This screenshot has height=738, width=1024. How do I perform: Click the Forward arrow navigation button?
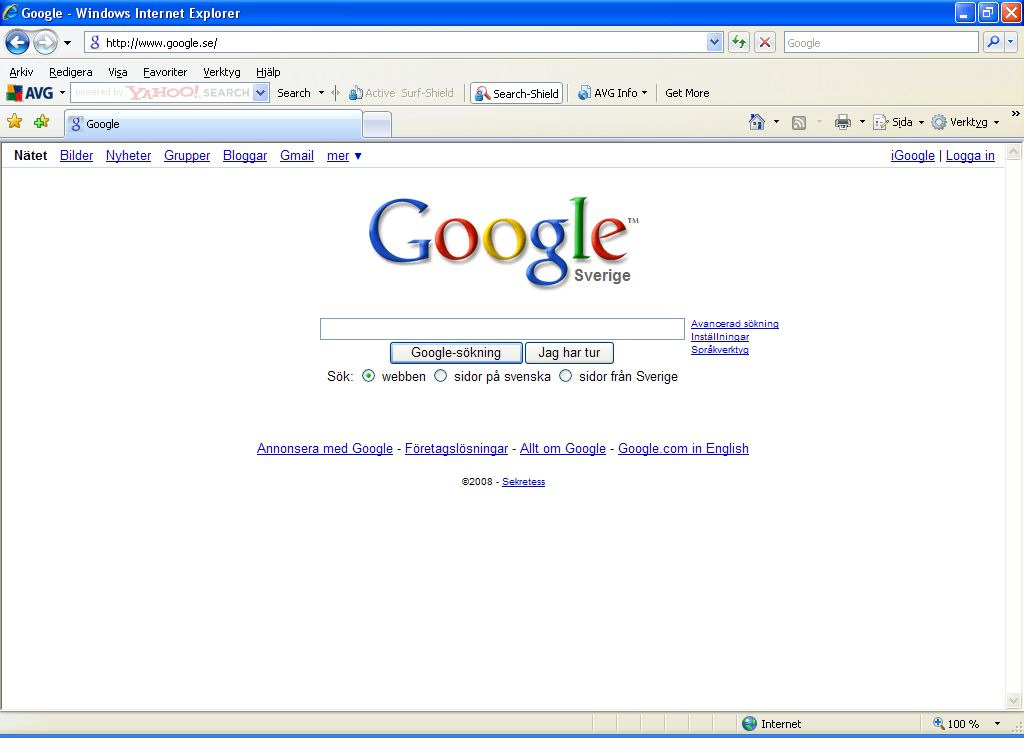[45, 43]
